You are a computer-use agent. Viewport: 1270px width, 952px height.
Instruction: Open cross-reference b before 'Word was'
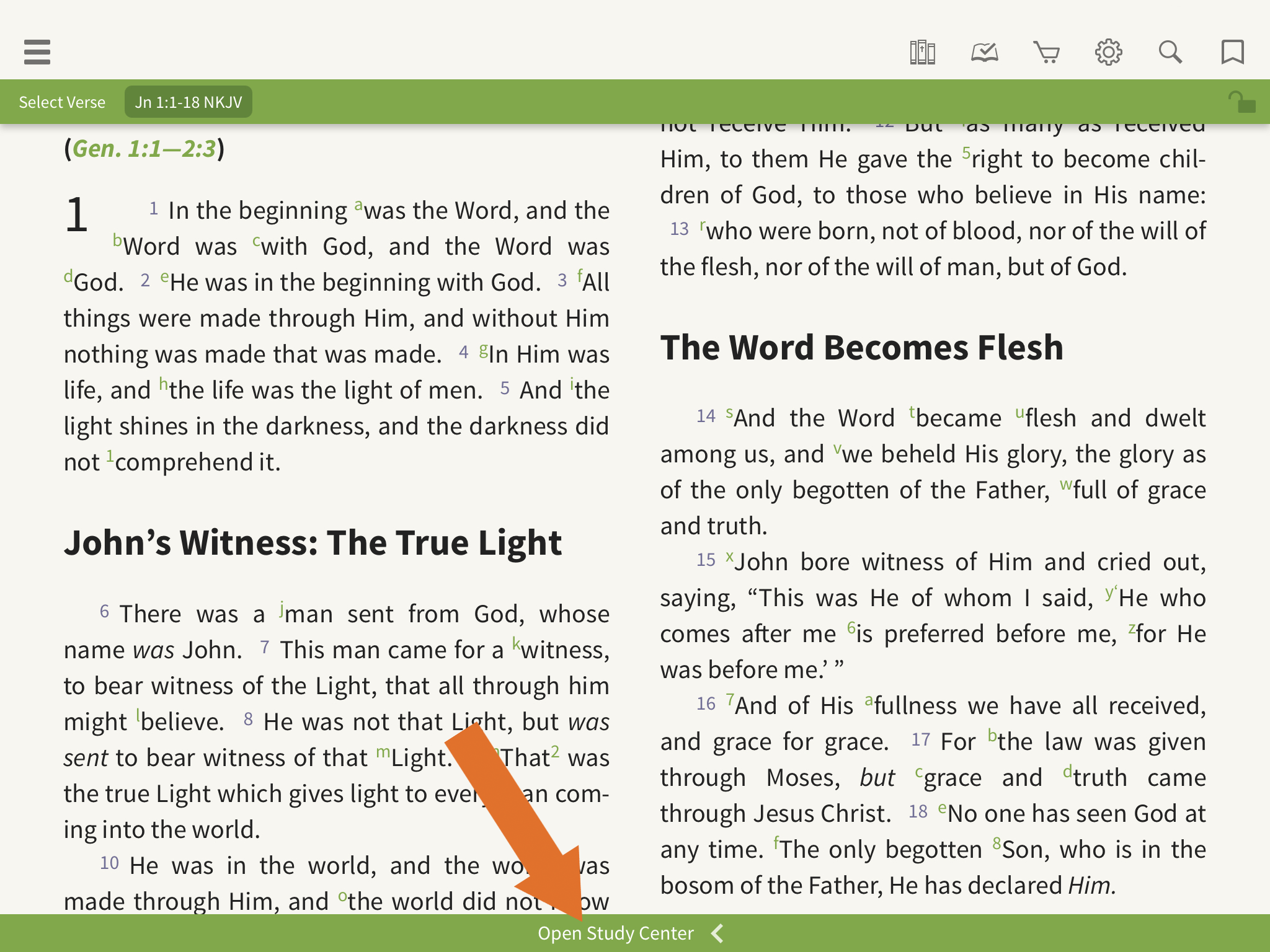(117, 240)
